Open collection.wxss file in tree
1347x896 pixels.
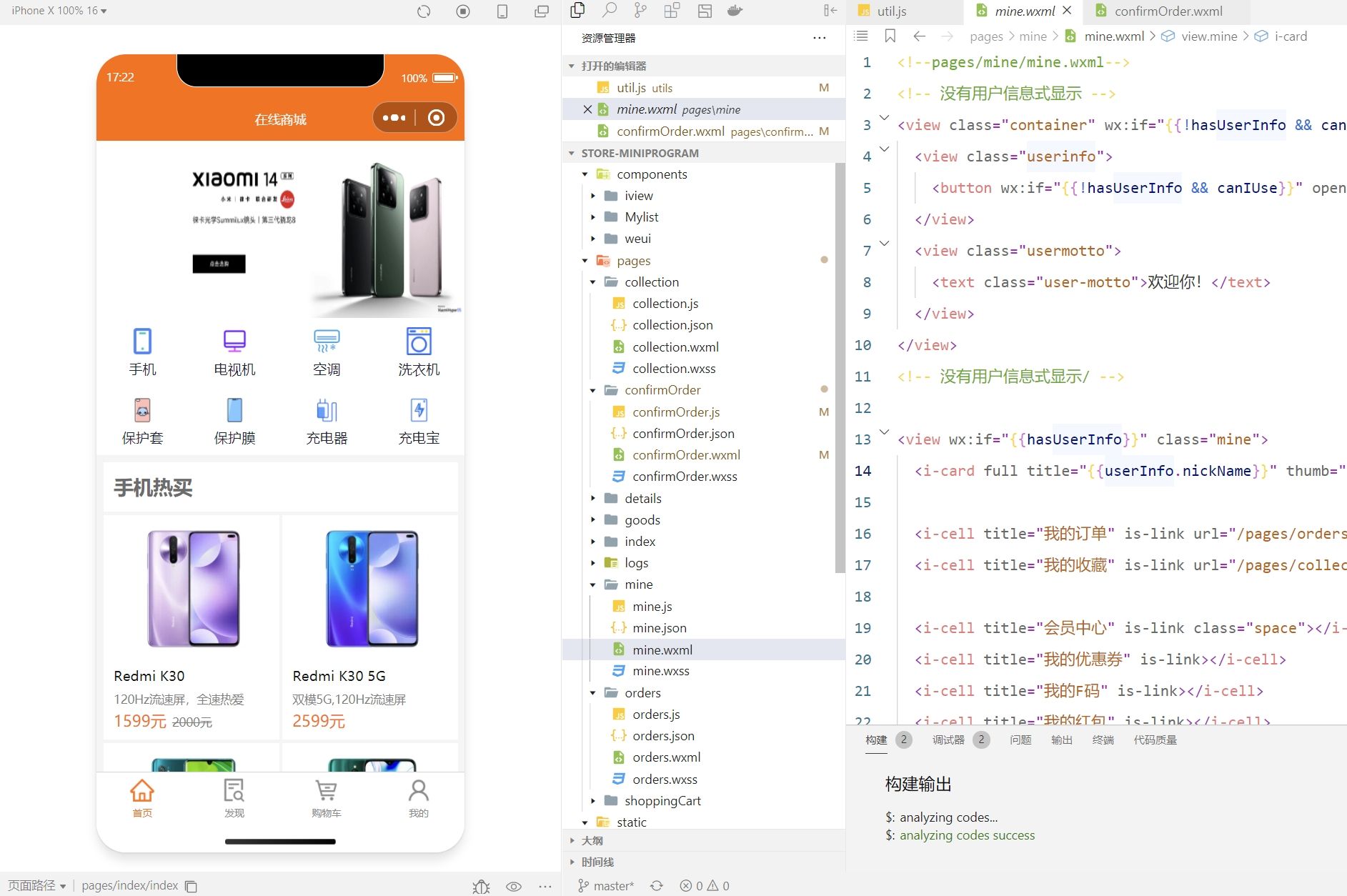coord(674,369)
